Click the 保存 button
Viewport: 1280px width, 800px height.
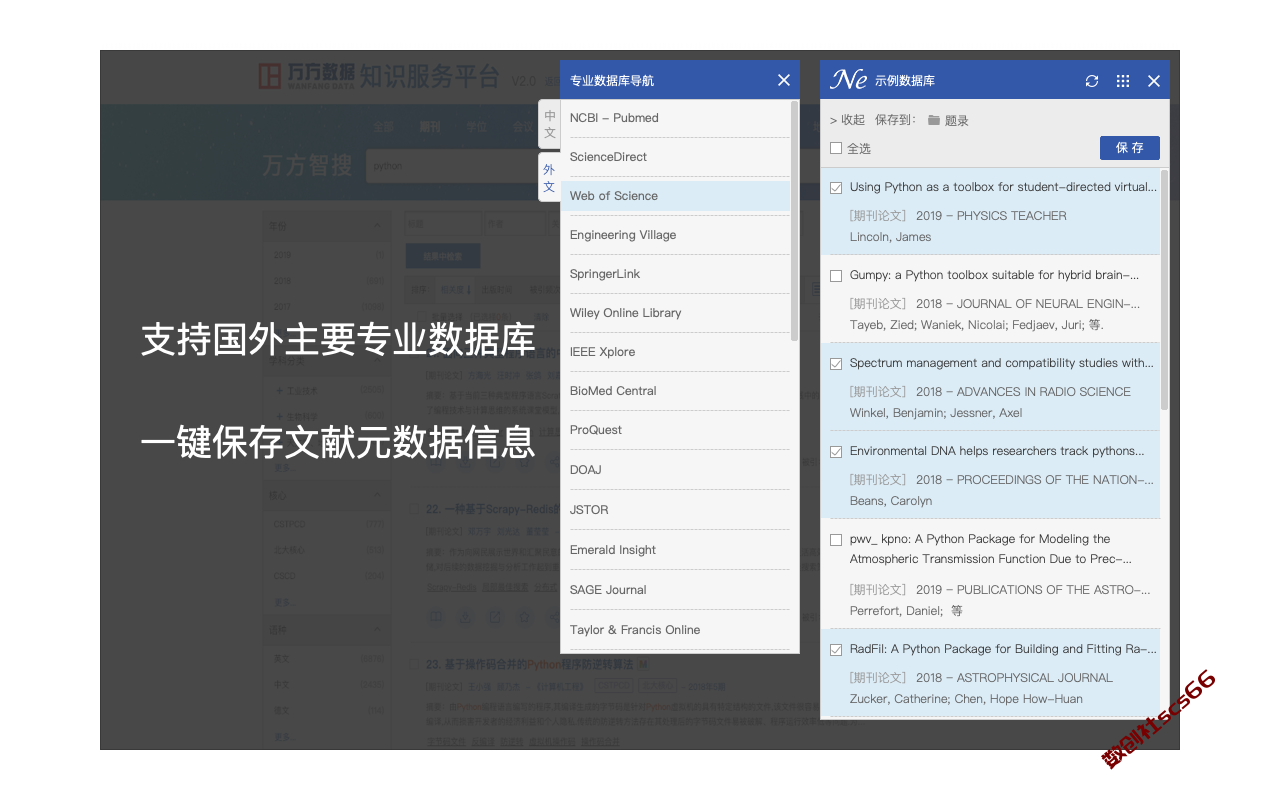pyautogui.click(x=1130, y=148)
